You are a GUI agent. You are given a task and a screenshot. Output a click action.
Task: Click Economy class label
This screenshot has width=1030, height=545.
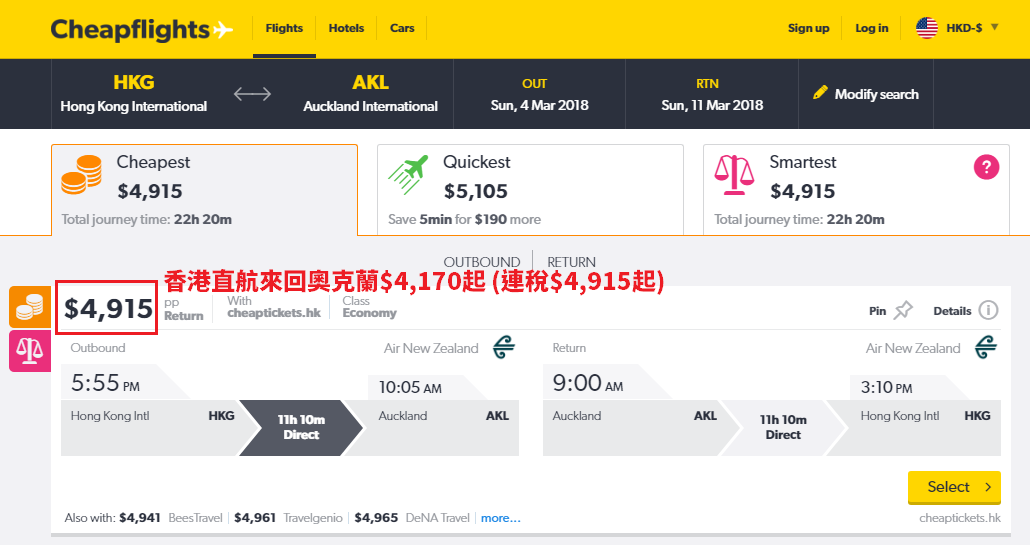click(369, 313)
